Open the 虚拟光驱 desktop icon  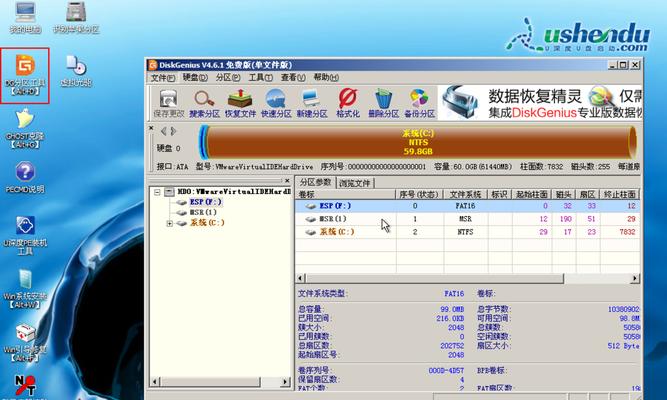coord(76,71)
